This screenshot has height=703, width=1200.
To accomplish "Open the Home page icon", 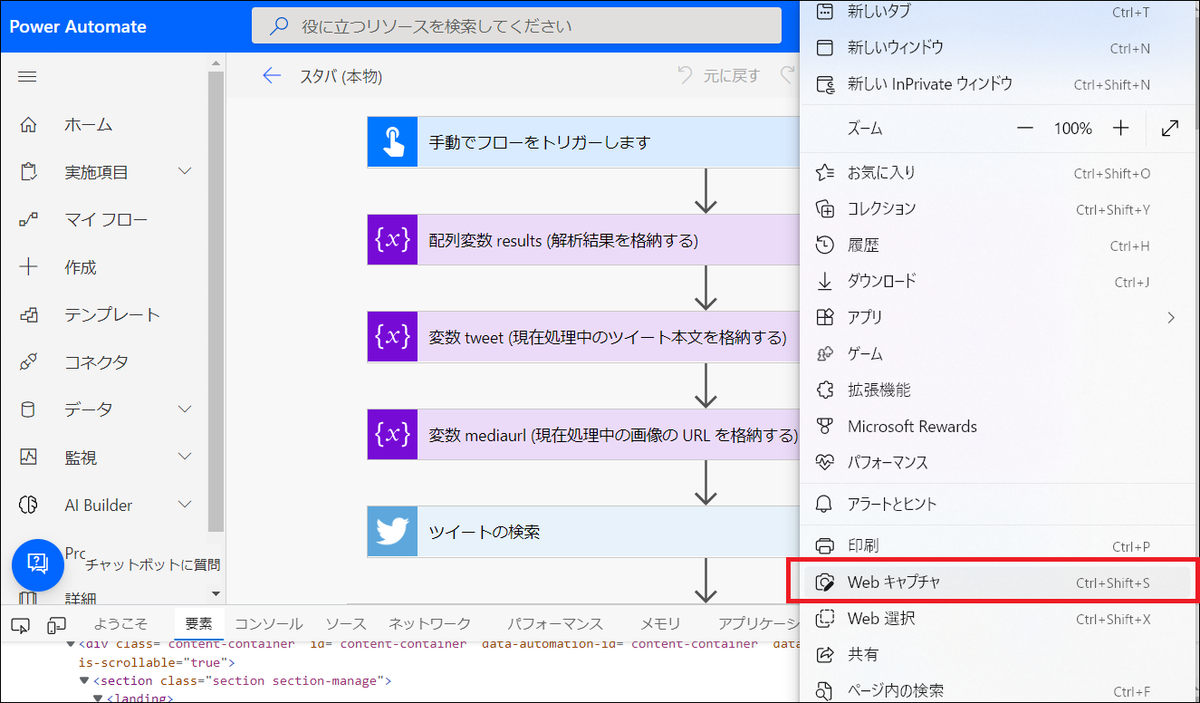I will point(28,125).
